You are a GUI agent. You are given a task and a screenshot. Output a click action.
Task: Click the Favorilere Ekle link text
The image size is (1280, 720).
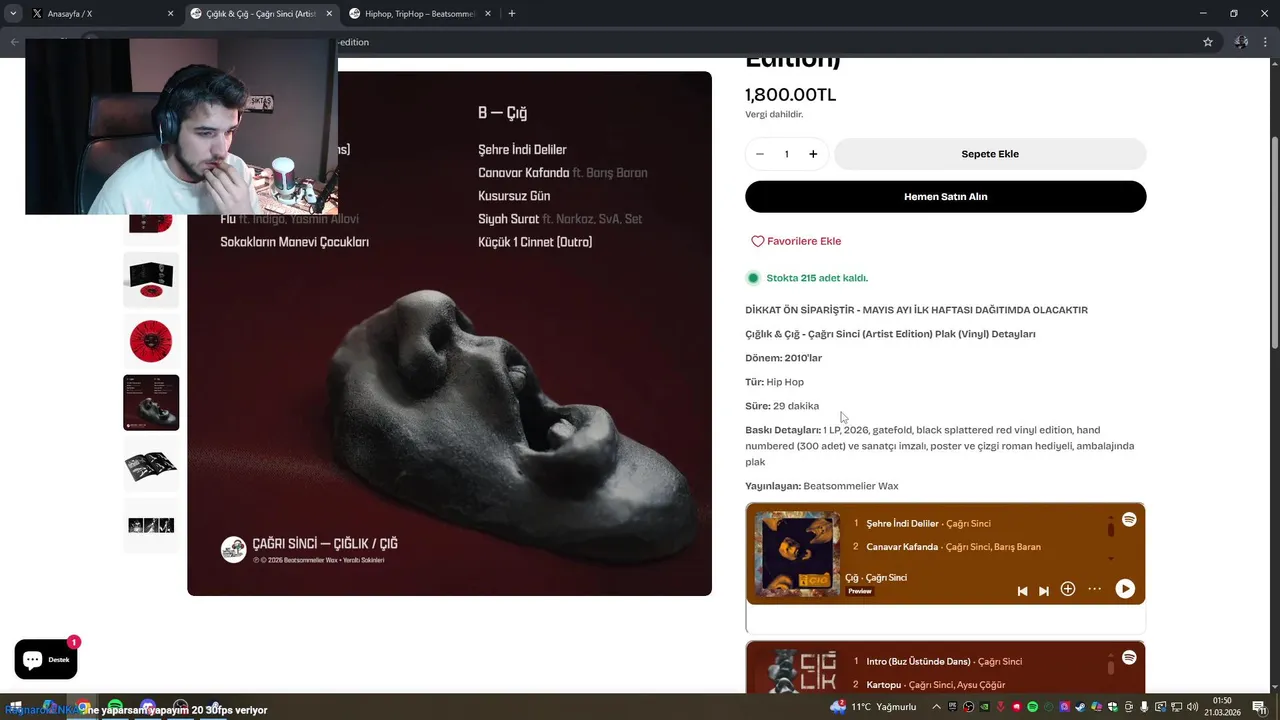pos(804,241)
